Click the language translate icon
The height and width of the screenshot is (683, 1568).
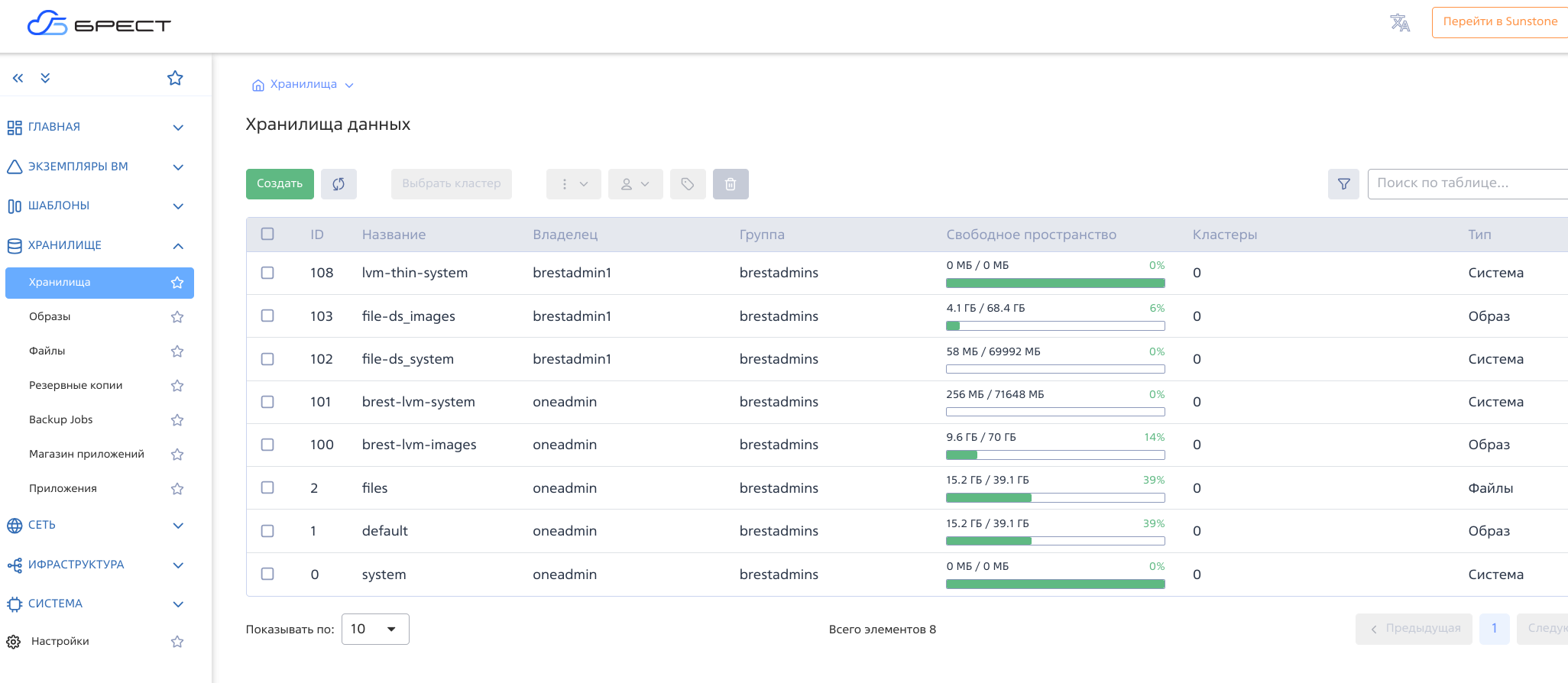[1400, 23]
